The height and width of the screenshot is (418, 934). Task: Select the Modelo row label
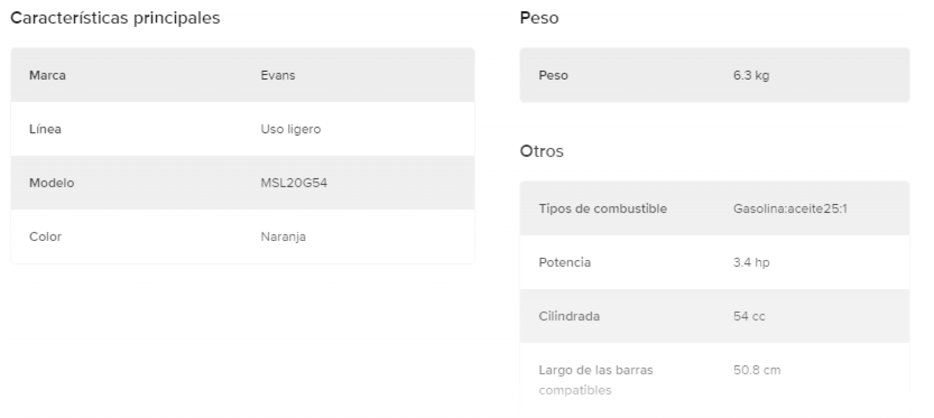pyautogui.click(x=52, y=184)
